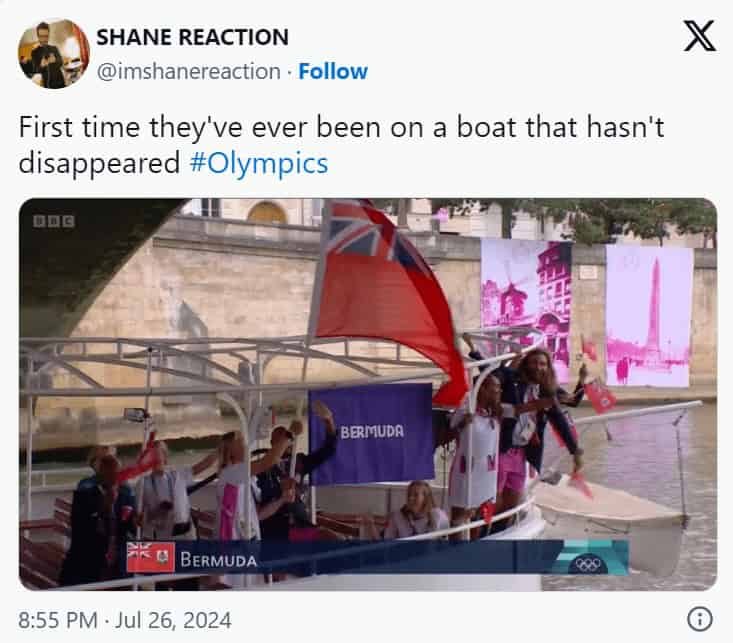Open the #Olympics hashtag
Screen dimensions: 733x643
pos(259,163)
